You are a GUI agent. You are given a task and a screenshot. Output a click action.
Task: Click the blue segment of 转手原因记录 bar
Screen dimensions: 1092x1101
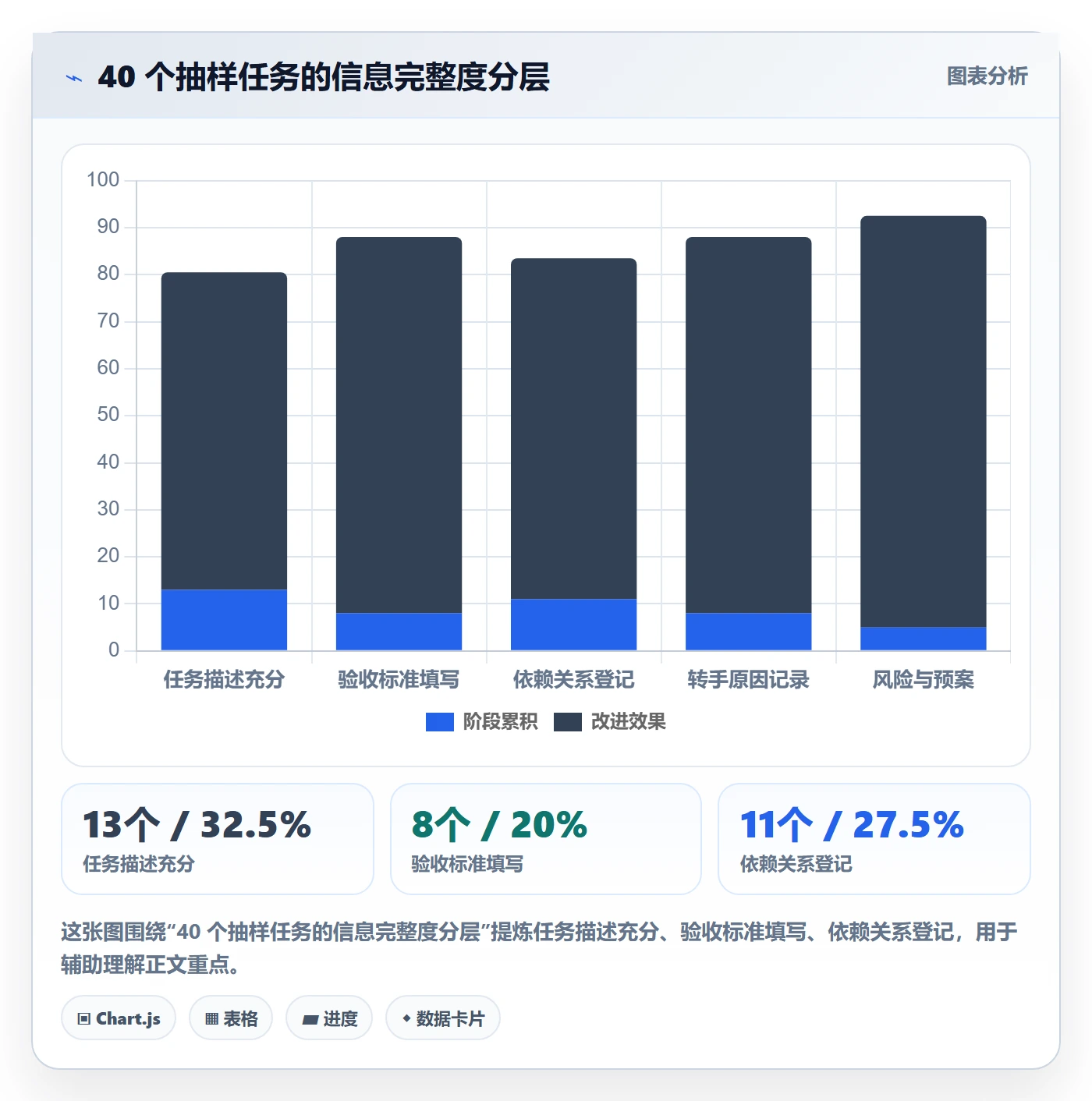(x=748, y=632)
